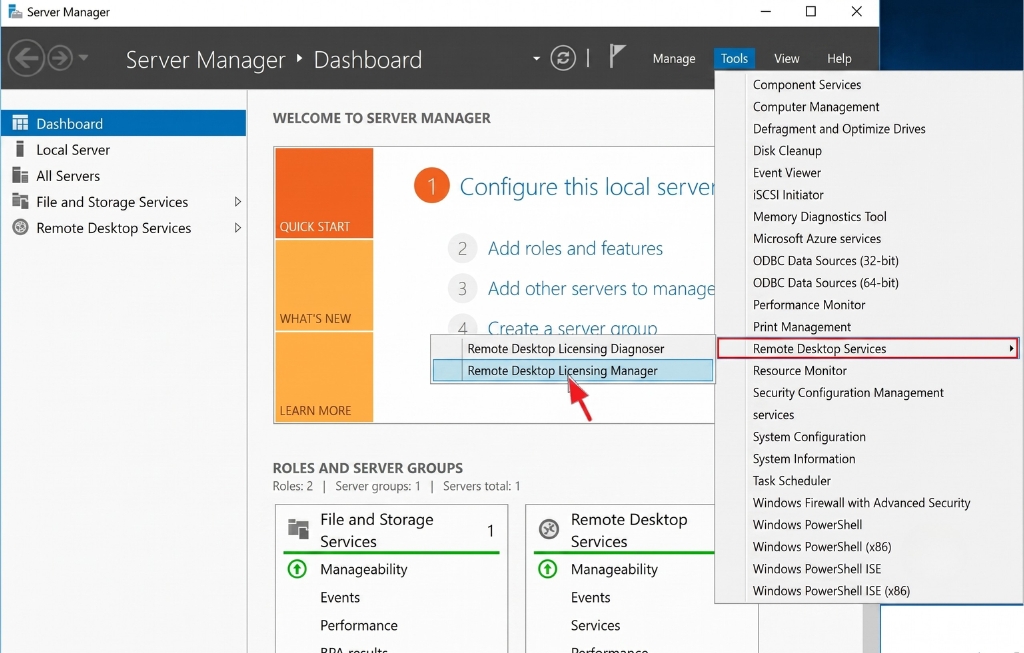Click the refresh dashboard icon
Image resolution: width=1024 pixels, height=653 pixels.
(562, 58)
